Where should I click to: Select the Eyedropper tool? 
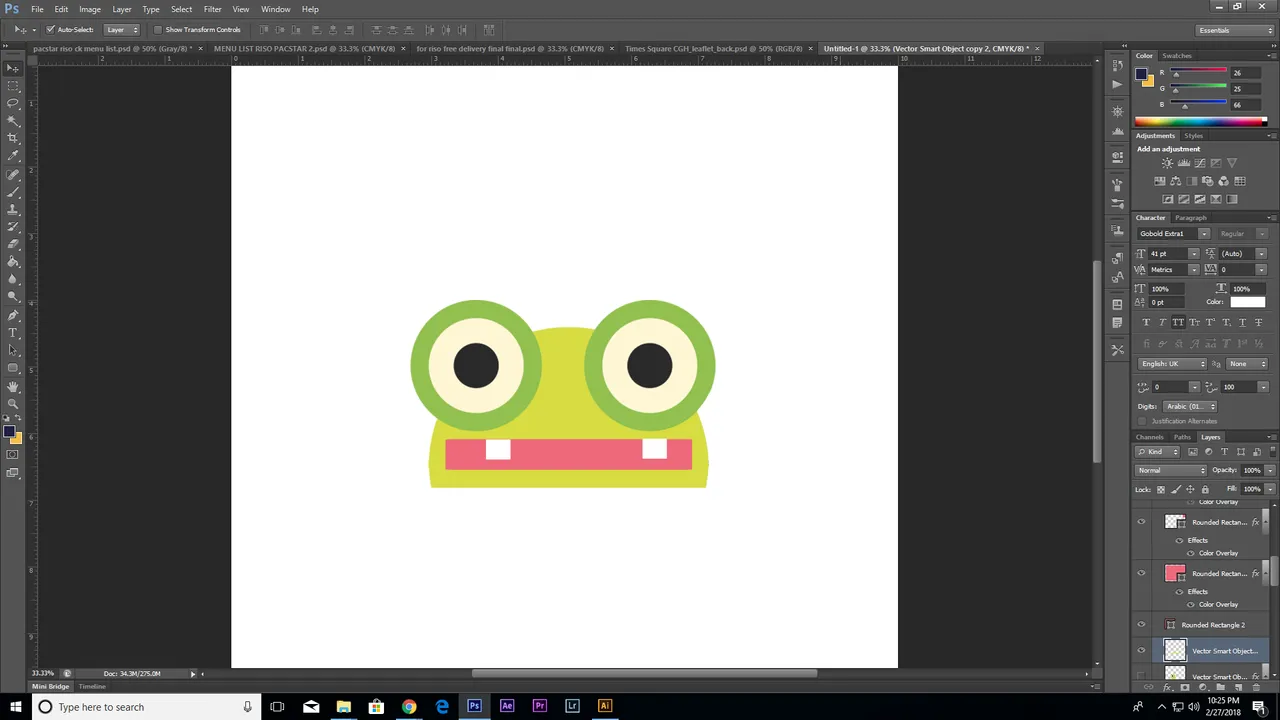point(13,155)
